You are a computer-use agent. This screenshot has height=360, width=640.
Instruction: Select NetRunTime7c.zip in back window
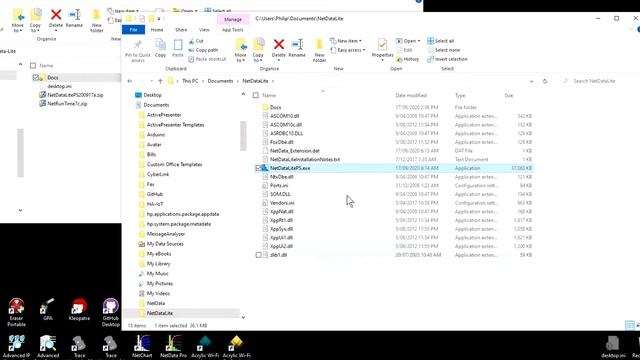coord(67,104)
